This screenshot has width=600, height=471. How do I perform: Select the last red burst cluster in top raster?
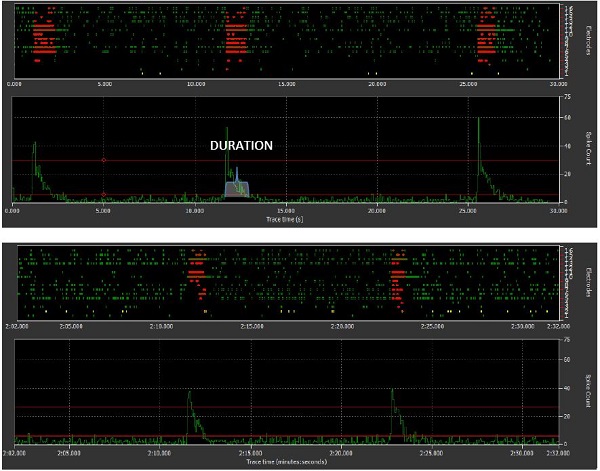click(487, 42)
